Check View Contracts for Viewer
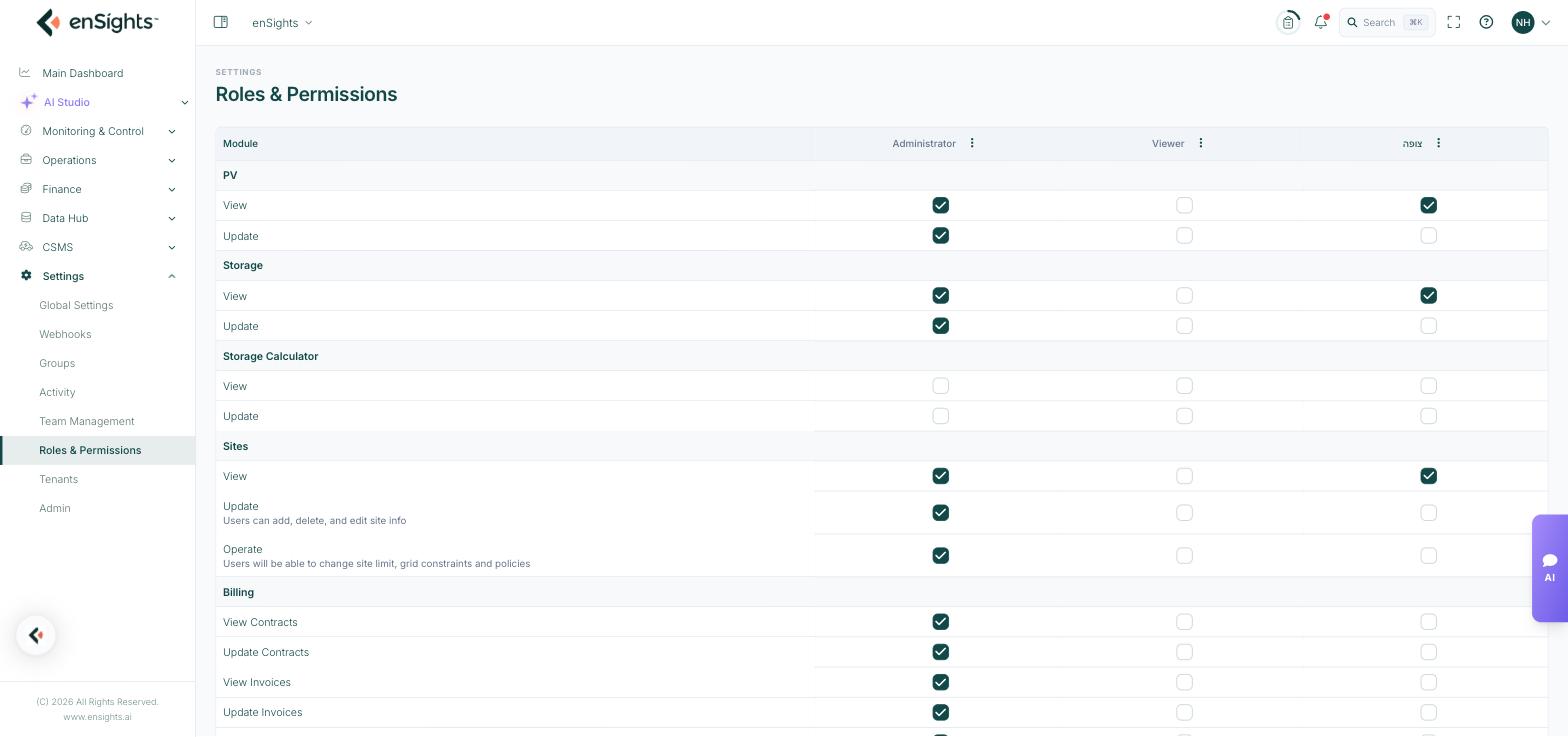The height and width of the screenshot is (737, 1568). pyautogui.click(x=1184, y=622)
